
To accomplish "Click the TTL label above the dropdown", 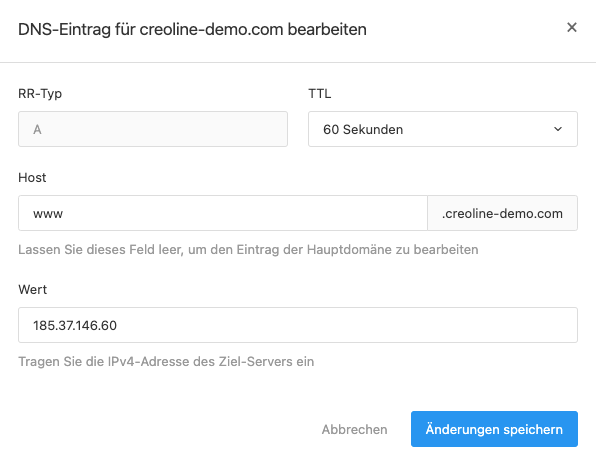I will point(319,93).
